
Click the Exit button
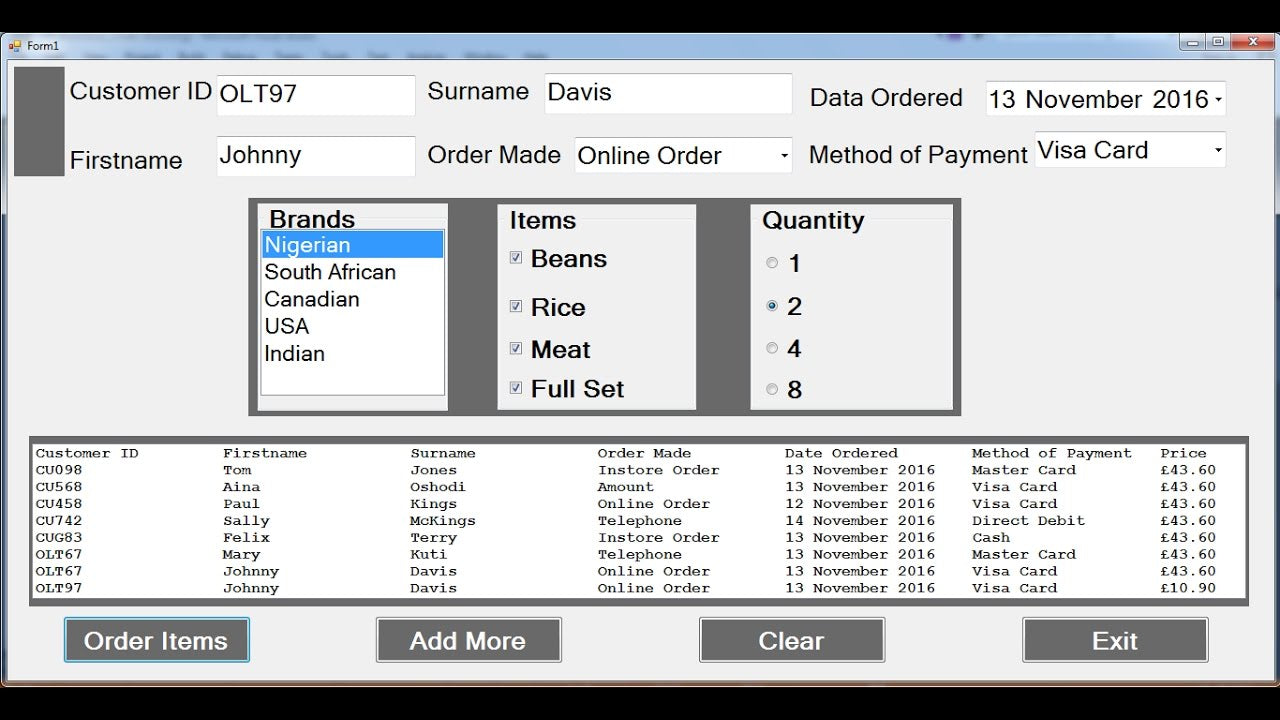coord(1114,640)
